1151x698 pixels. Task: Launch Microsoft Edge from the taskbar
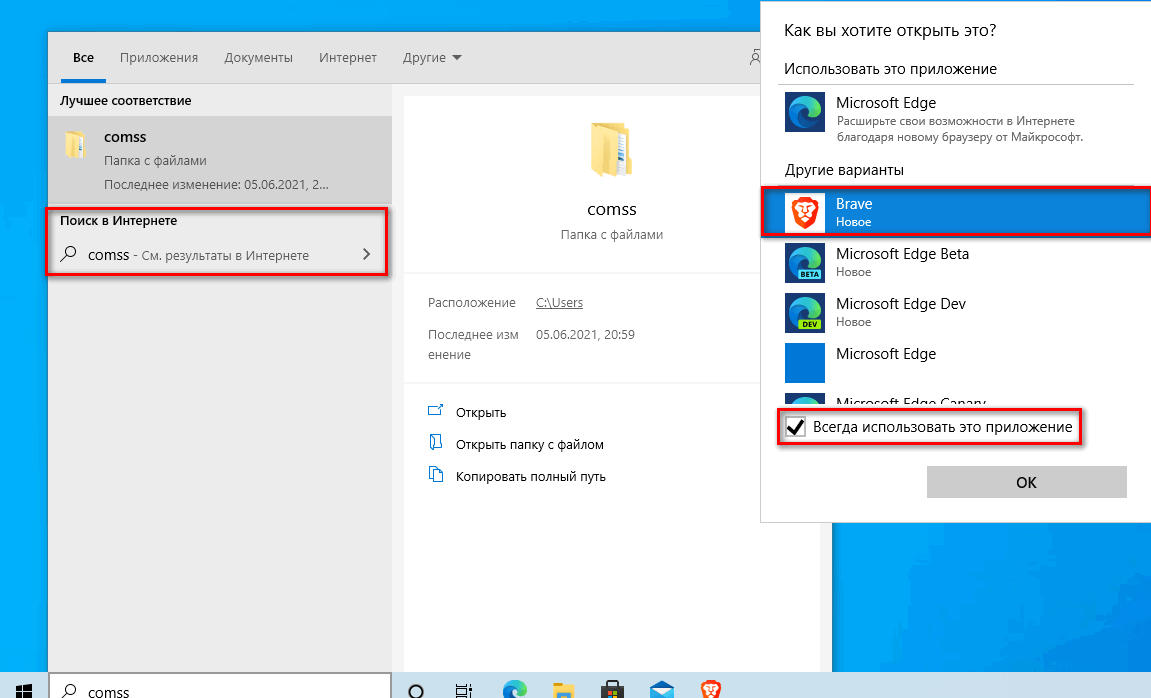pos(515,690)
